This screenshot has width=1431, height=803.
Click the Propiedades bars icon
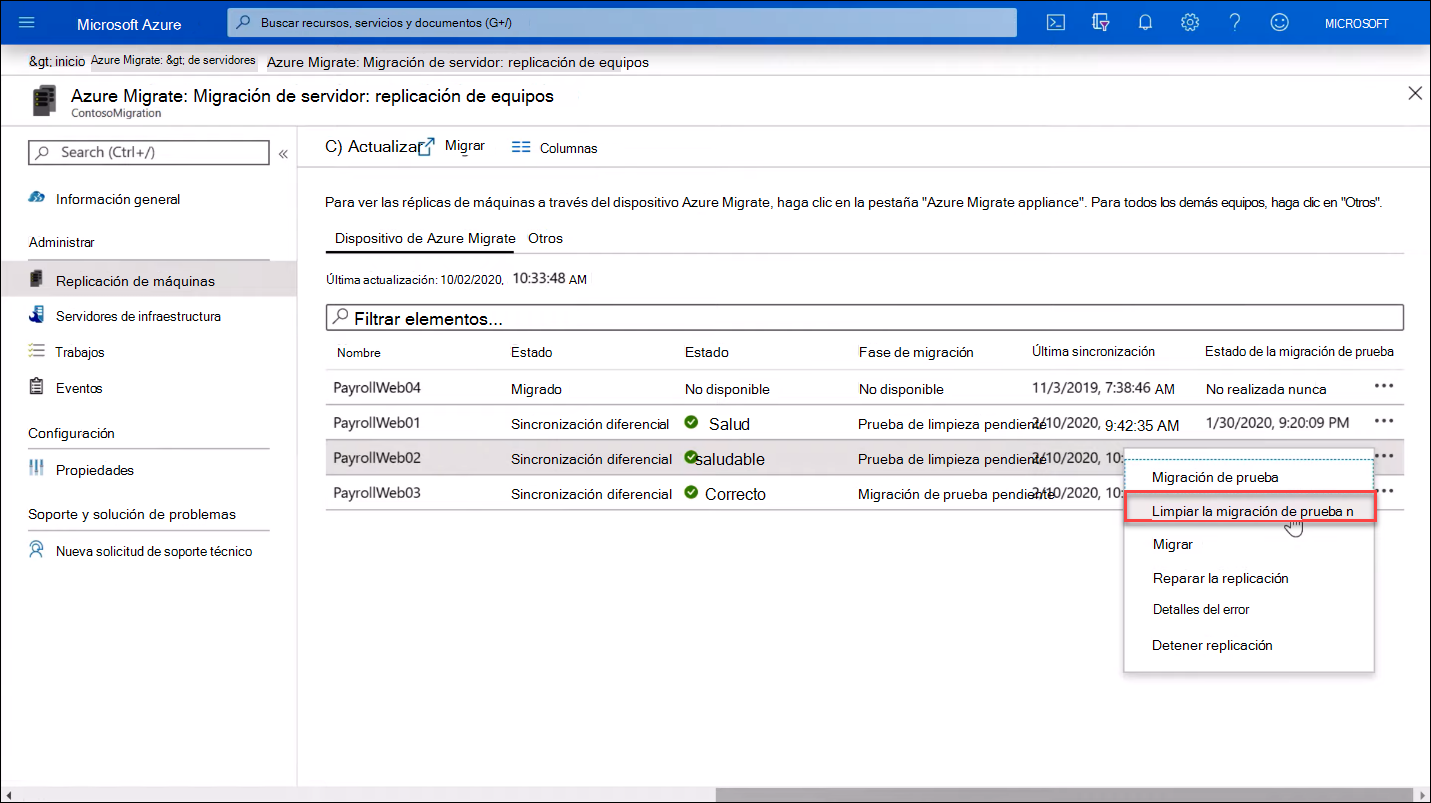37,468
